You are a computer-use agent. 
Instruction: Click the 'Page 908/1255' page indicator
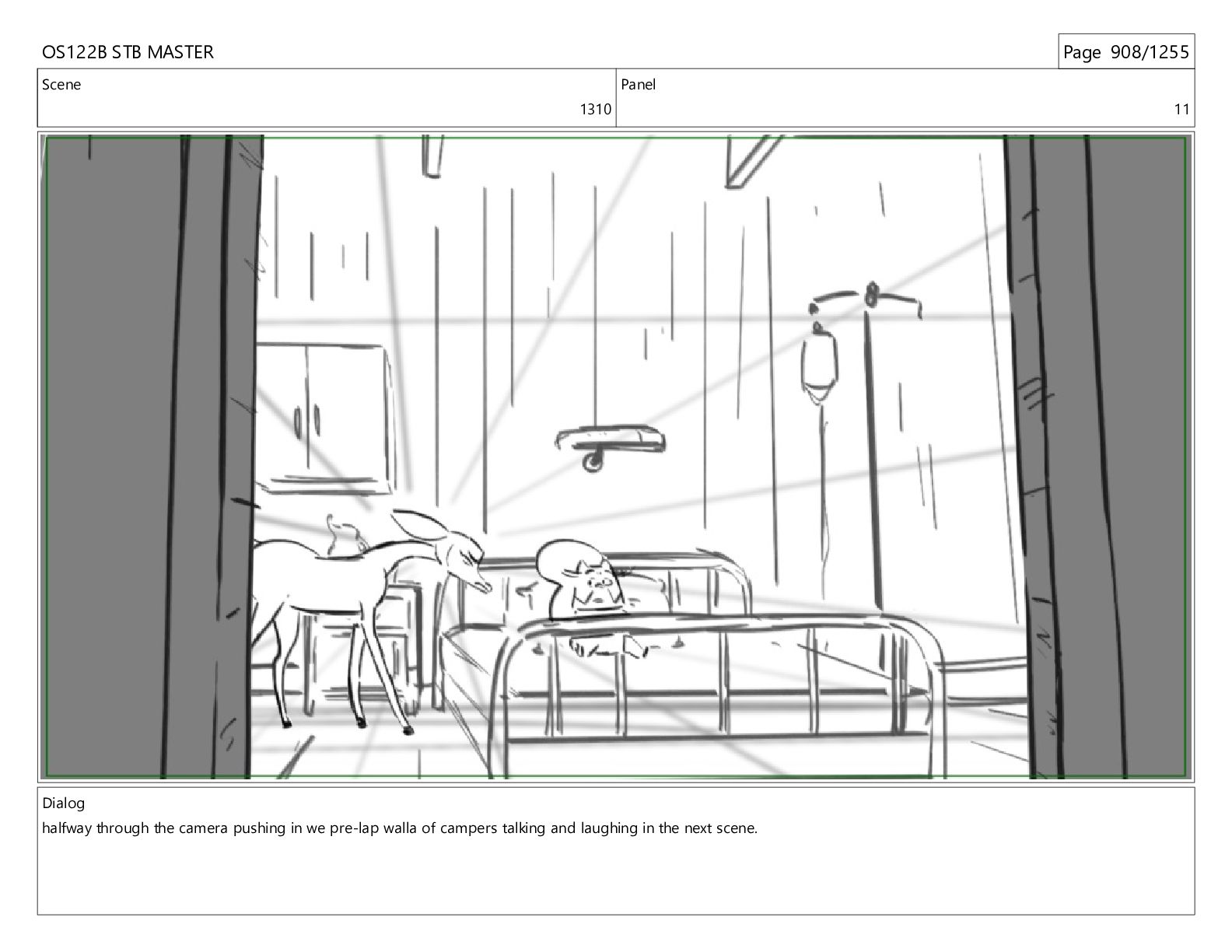pyautogui.click(x=1125, y=52)
